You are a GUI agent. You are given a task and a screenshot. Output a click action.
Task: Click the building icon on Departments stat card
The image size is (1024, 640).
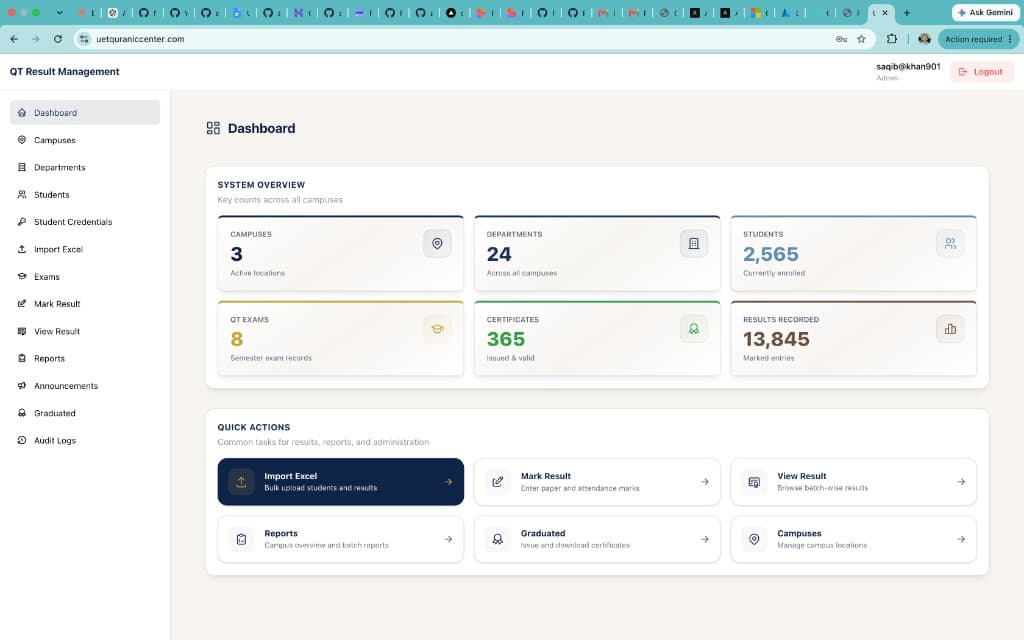[x=694, y=244]
